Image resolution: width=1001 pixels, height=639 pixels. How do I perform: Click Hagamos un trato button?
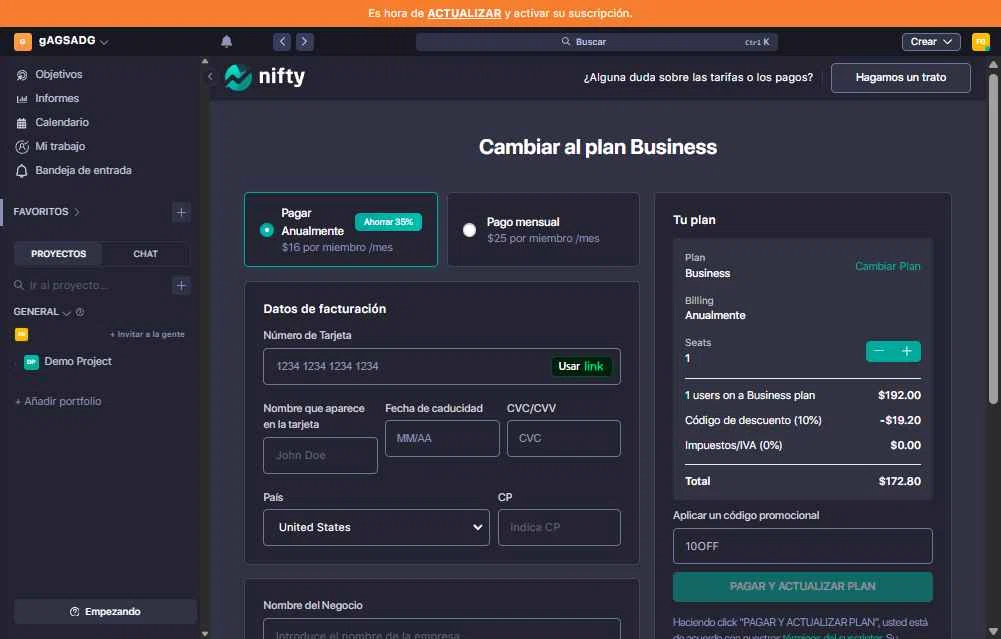point(901,77)
